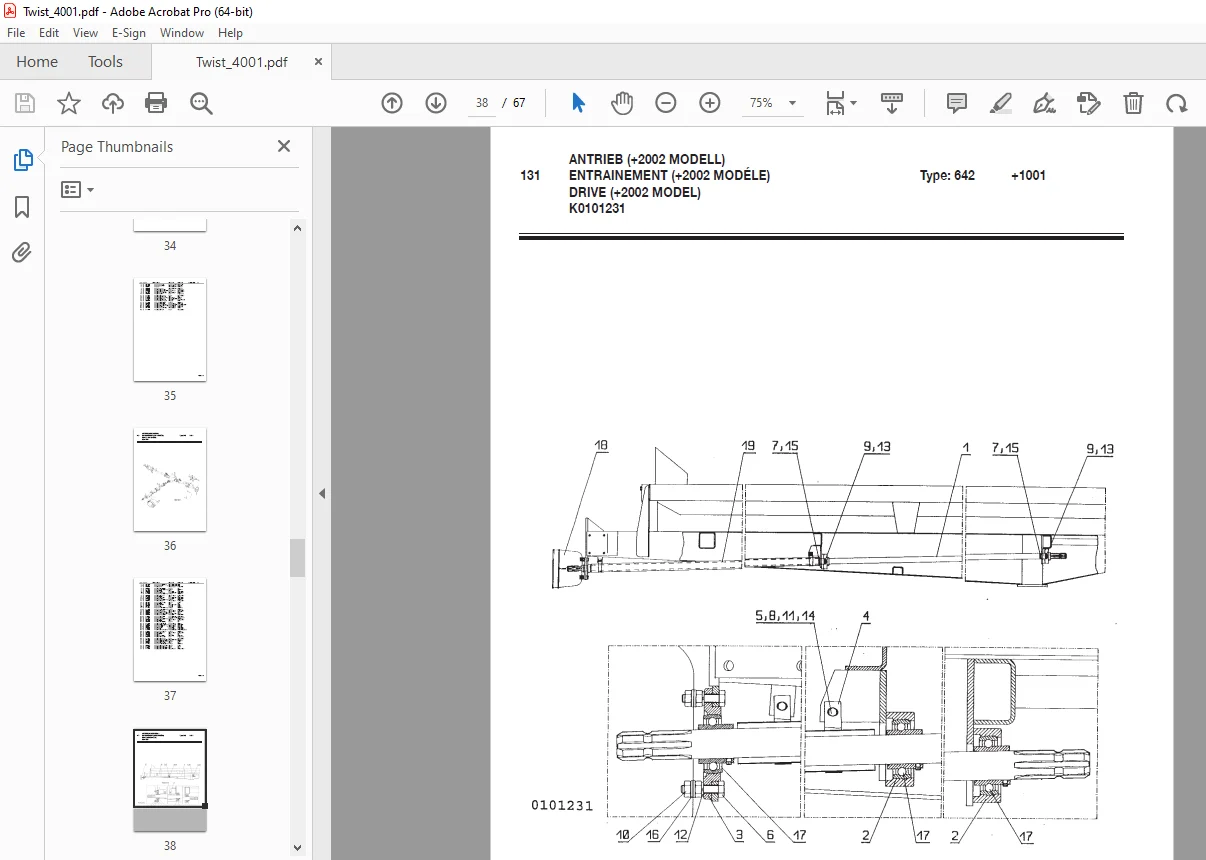1206x860 pixels.
Task: Click the thumbnails scrollbar handle
Action: 297,558
